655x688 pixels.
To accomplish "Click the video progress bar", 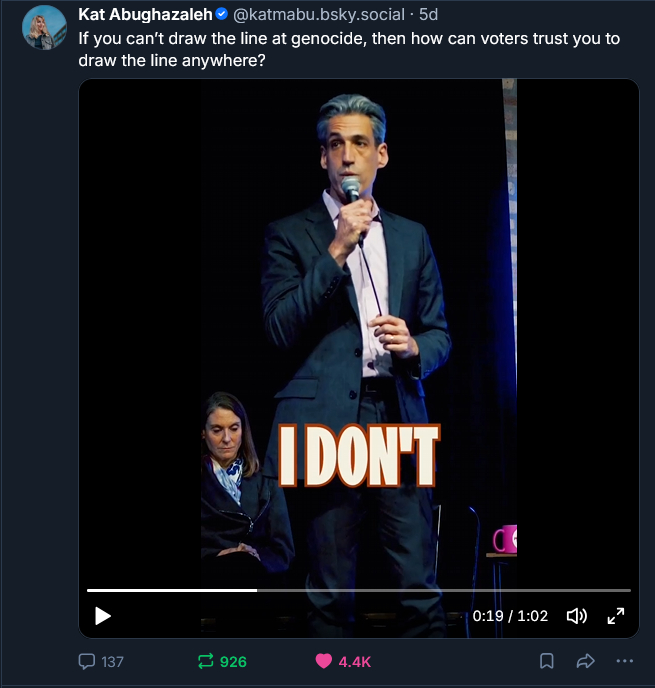I will pos(358,591).
